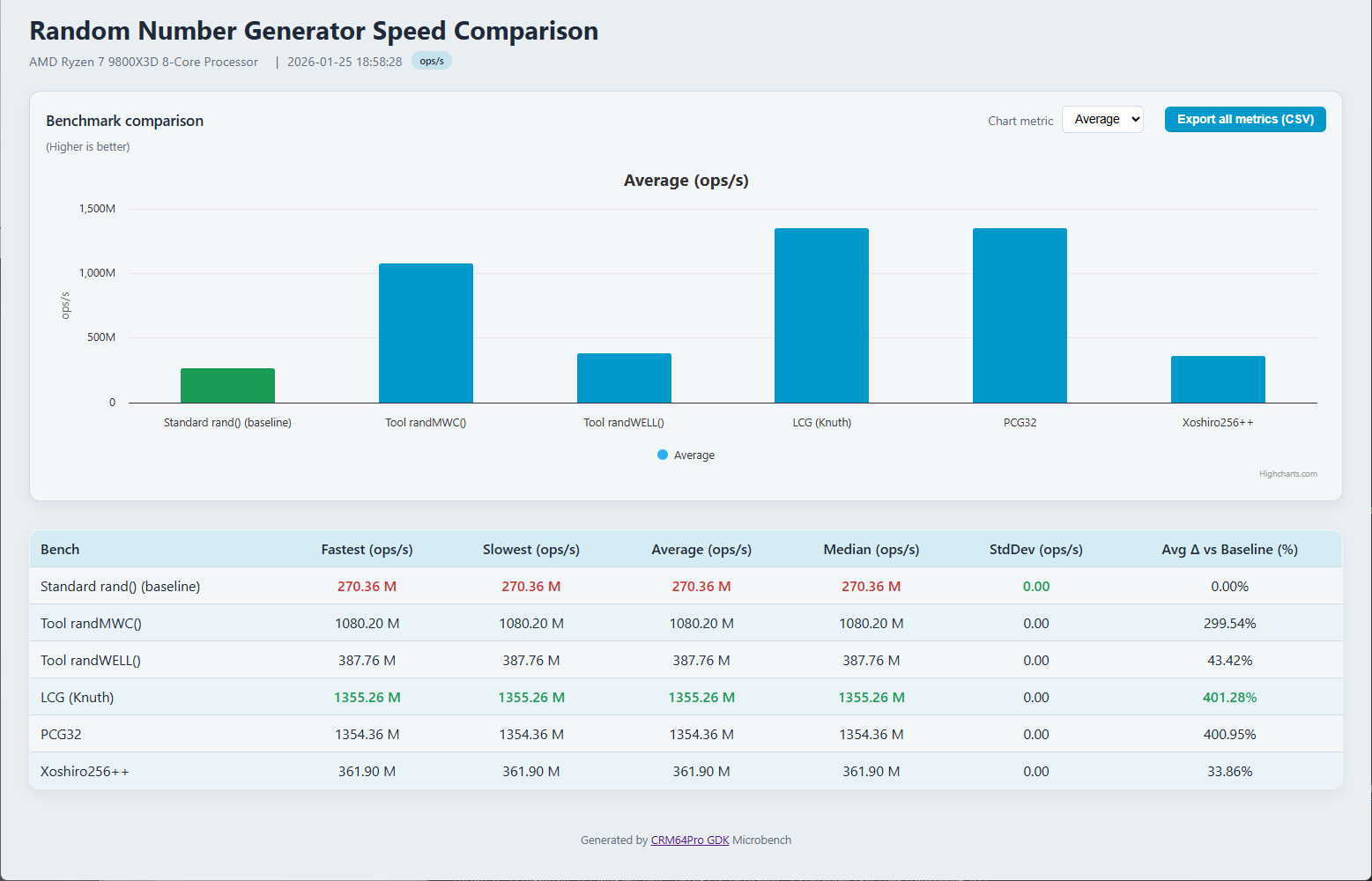The width and height of the screenshot is (1372, 881).
Task: Select the Tool randWELL() chart bar
Action: pyautogui.click(x=624, y=378)
